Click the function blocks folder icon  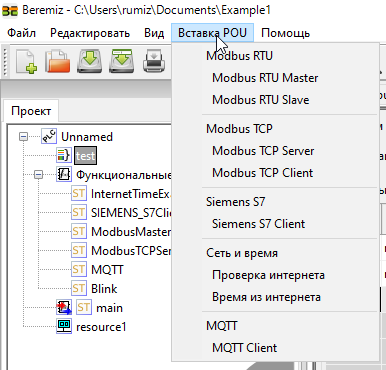pyautogui.click(x=63, y=174)
